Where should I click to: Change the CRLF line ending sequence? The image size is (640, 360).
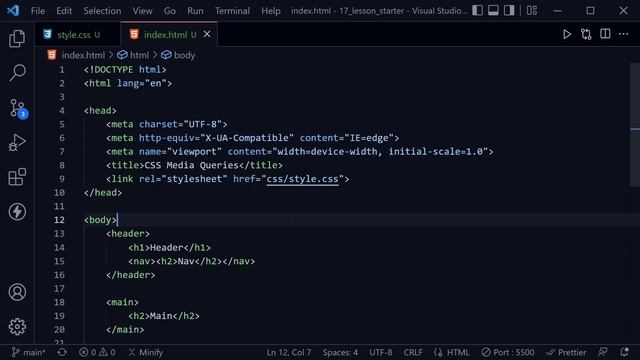point(413,352)
